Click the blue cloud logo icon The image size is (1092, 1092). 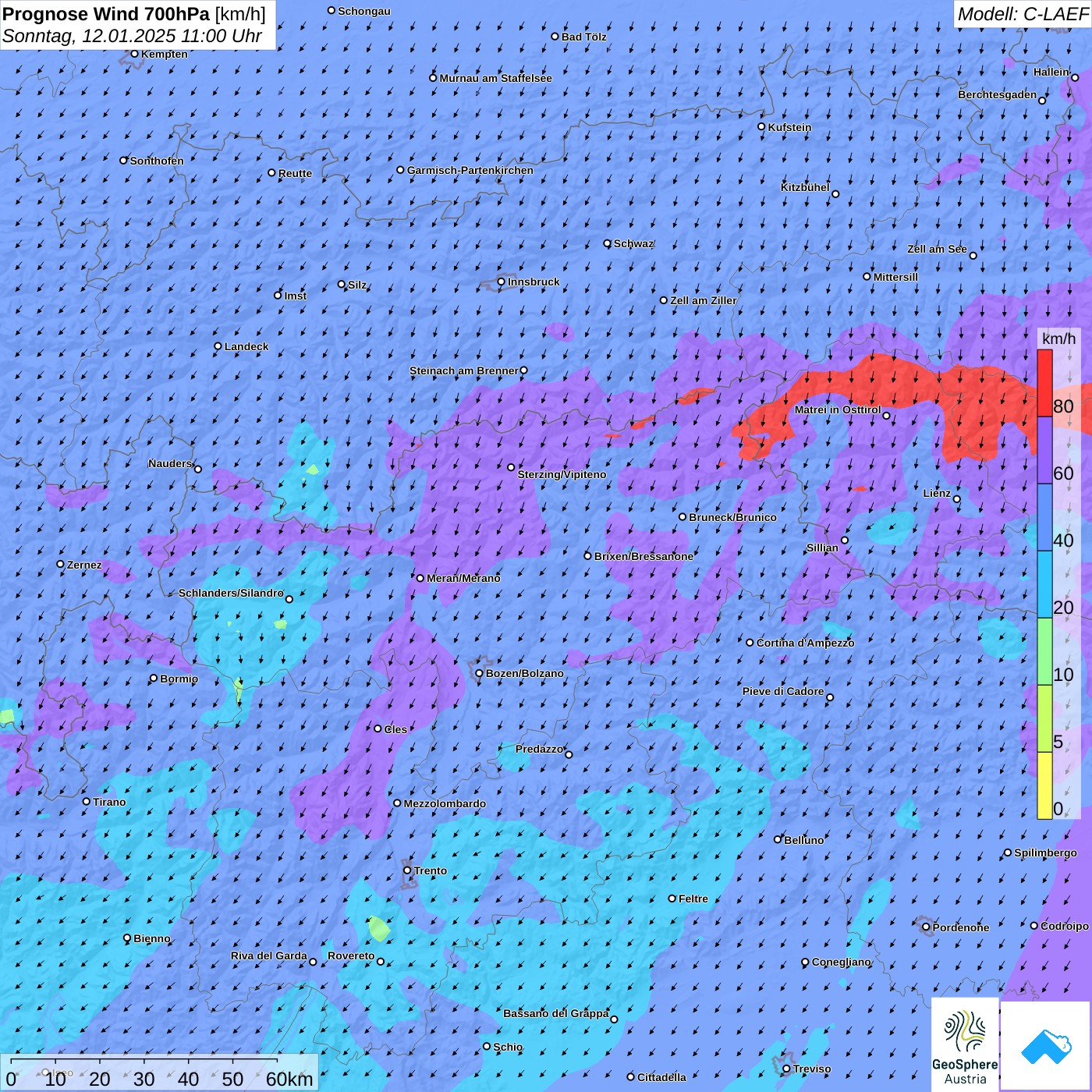(1046, 1046)
